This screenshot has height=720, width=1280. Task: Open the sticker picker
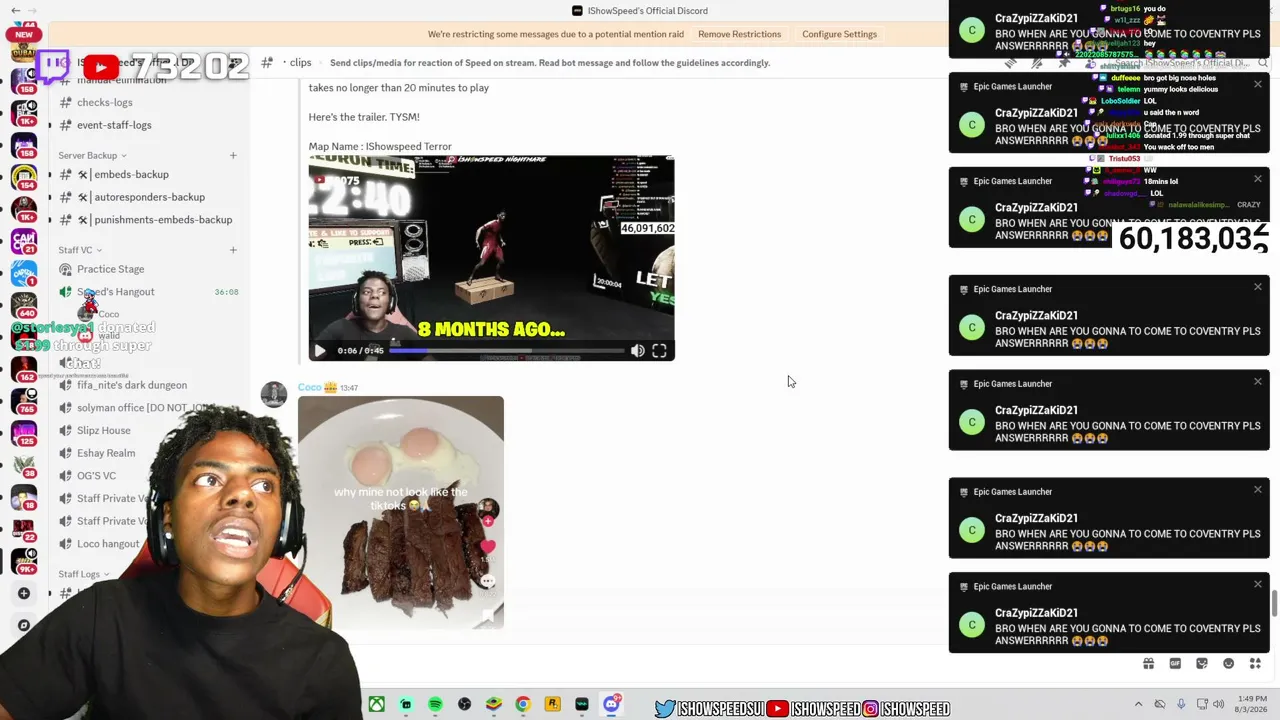point(1202,664)
